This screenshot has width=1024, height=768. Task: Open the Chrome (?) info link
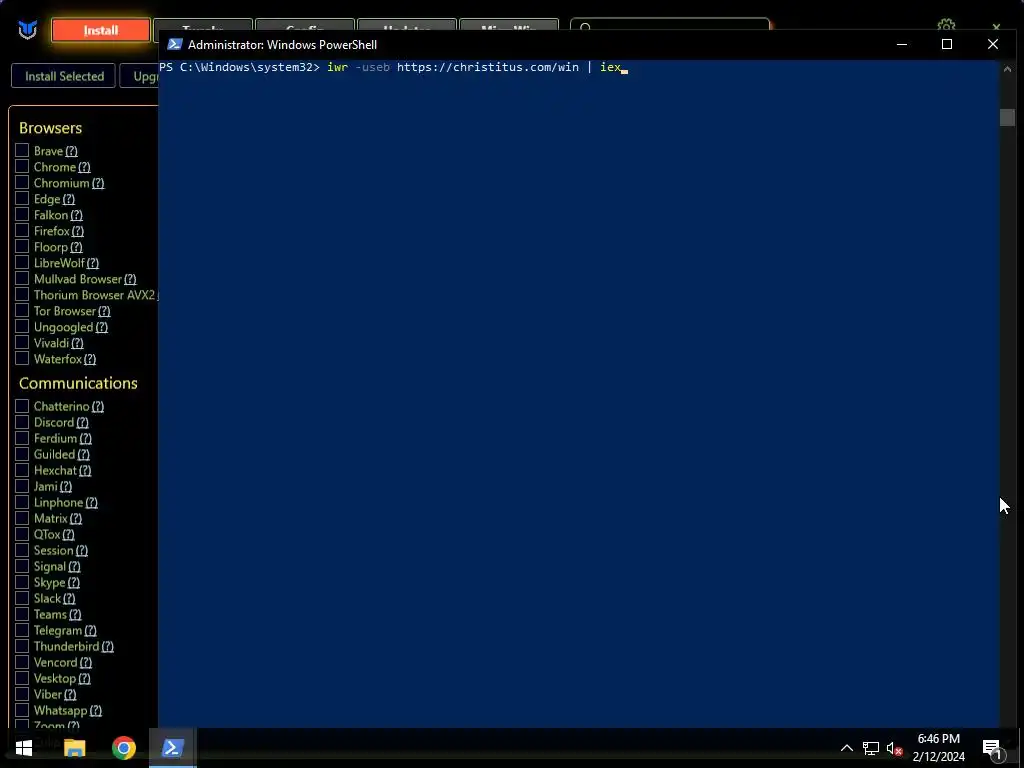[x=84, y=167]
